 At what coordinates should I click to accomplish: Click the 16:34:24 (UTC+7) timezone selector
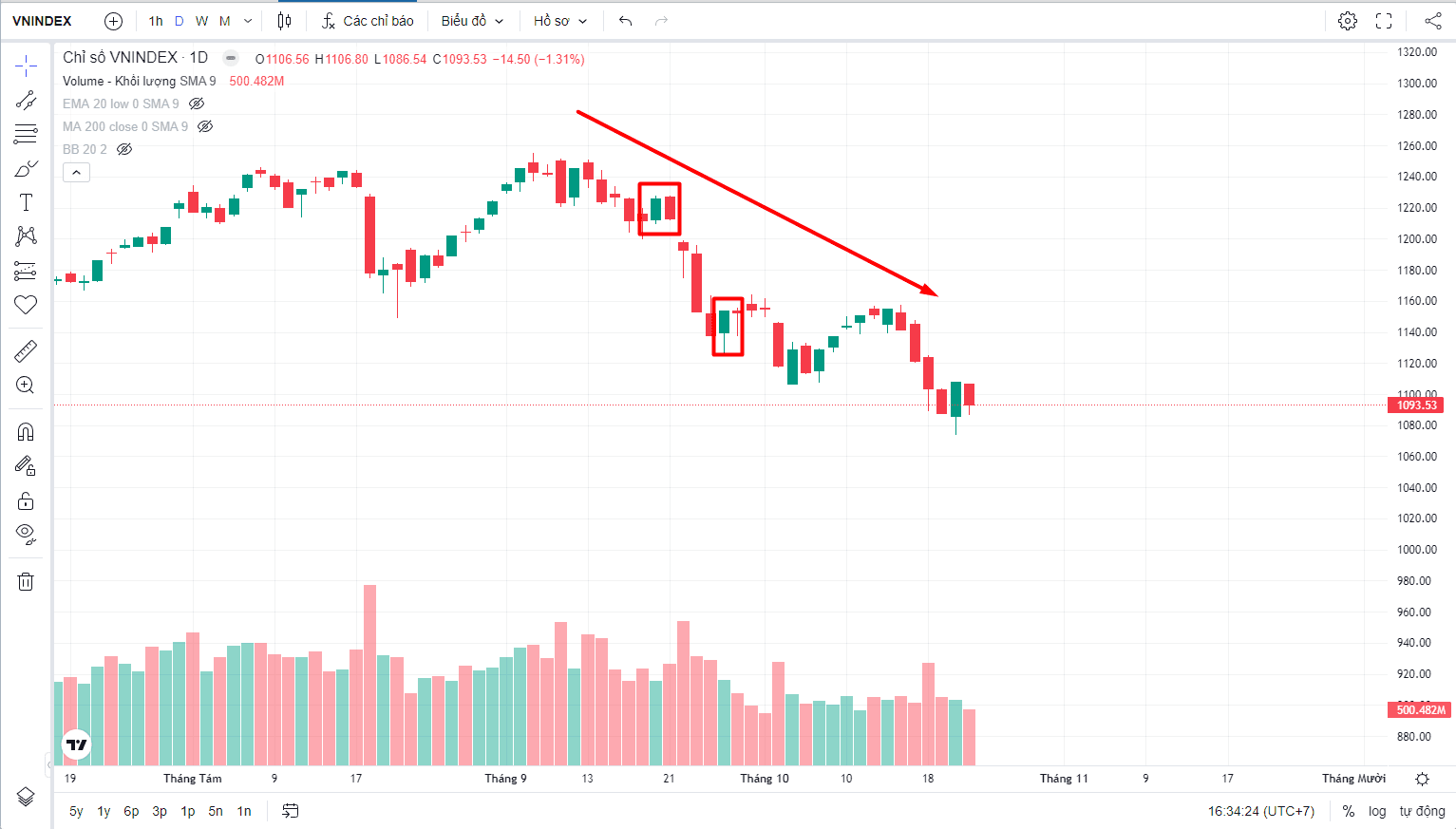pyautogui.click(x=1261, y=811)
